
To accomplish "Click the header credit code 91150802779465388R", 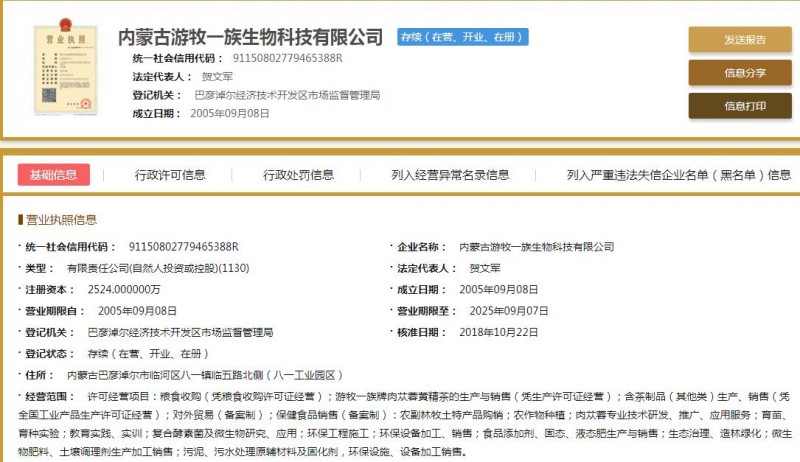I will (288, 58).
